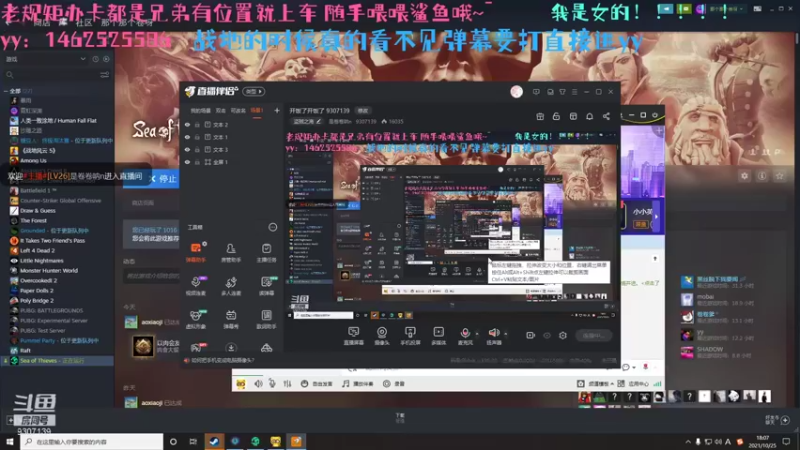Hide the 文本 3 source layer
800x450 pixels.
[187, 149]
